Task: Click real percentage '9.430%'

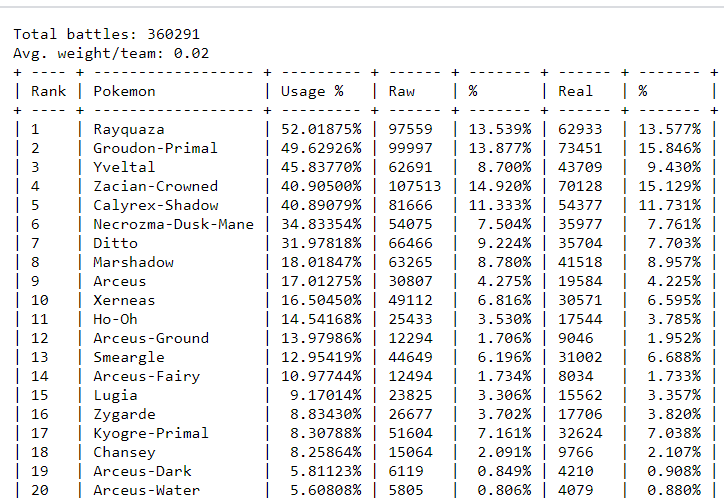Action: coord(674,167)
